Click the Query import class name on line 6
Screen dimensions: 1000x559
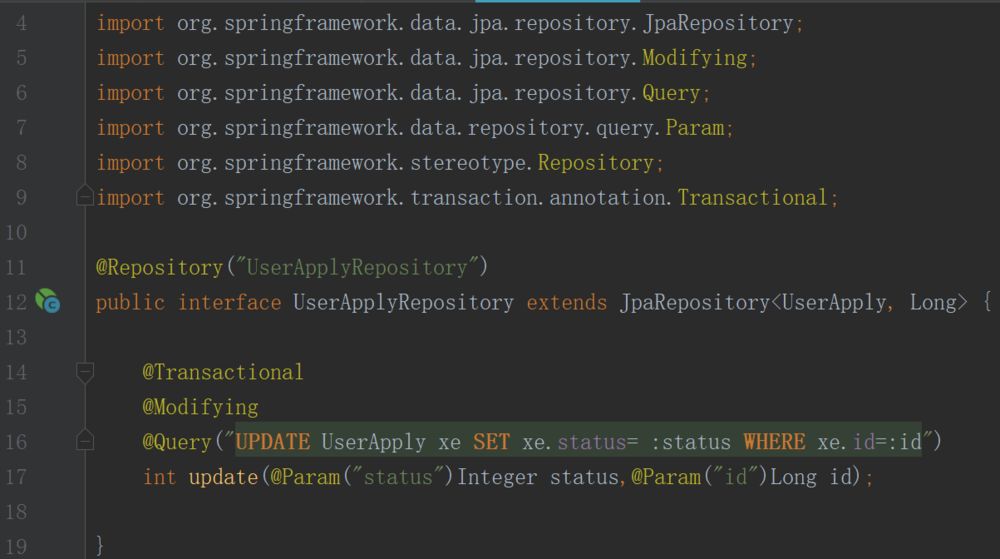[x=671, y=94]
